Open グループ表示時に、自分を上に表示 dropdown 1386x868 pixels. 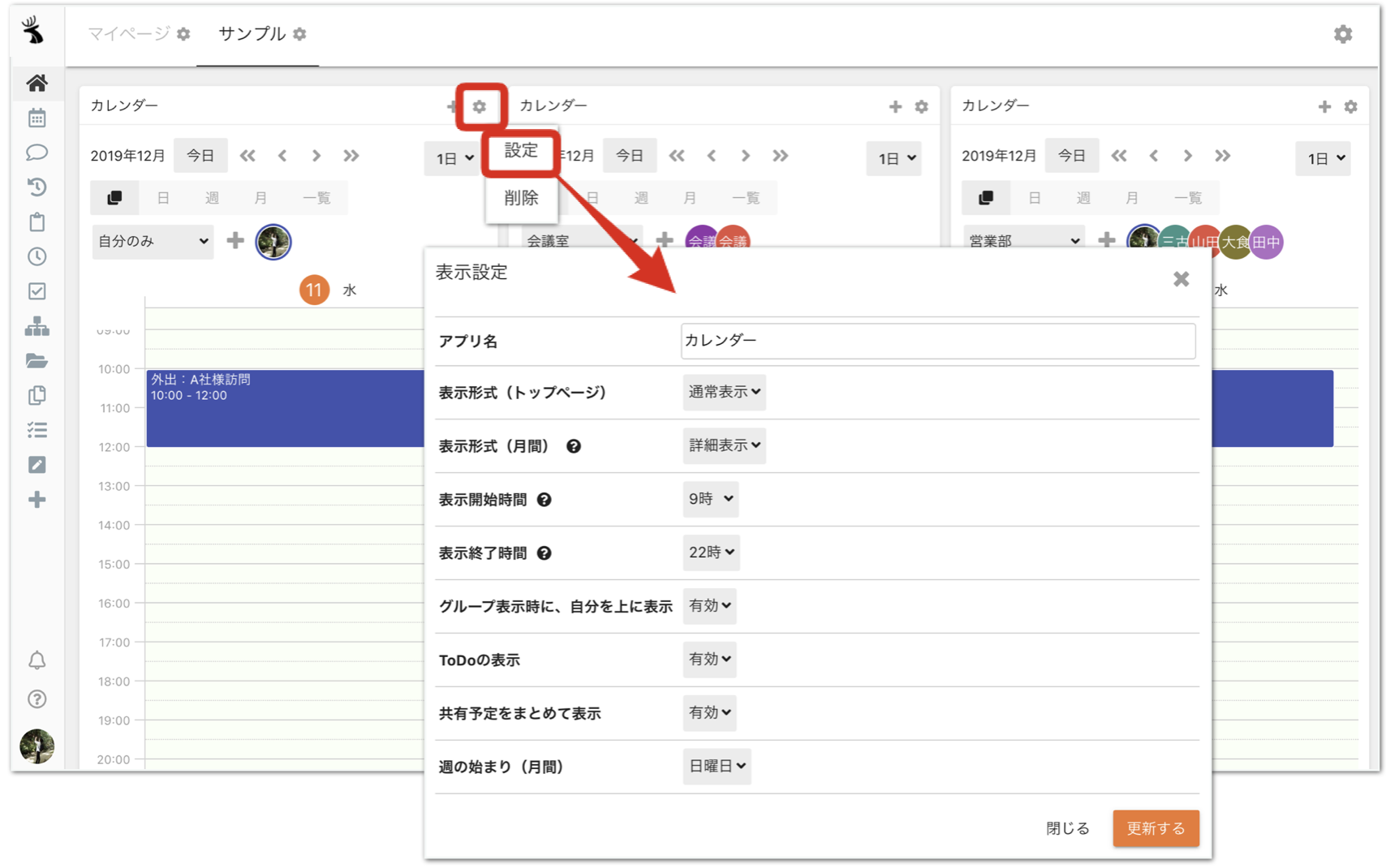click(x=709, y=606)
